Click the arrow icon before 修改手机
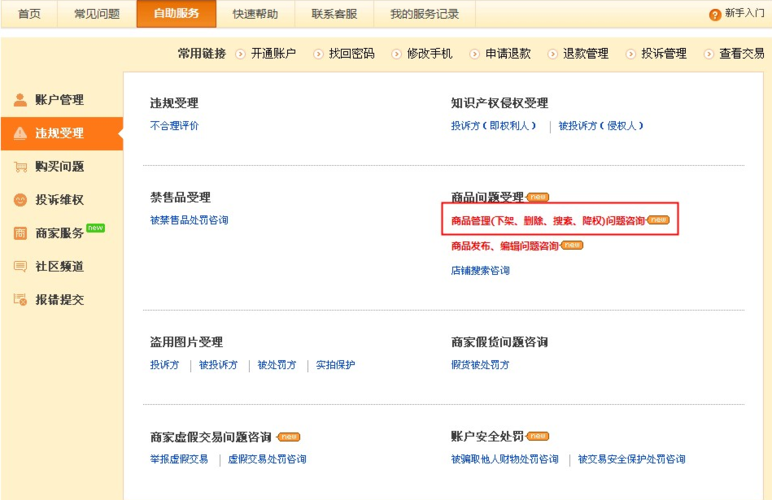This screenshot has width=772, height=500. [x=396, y=54]
